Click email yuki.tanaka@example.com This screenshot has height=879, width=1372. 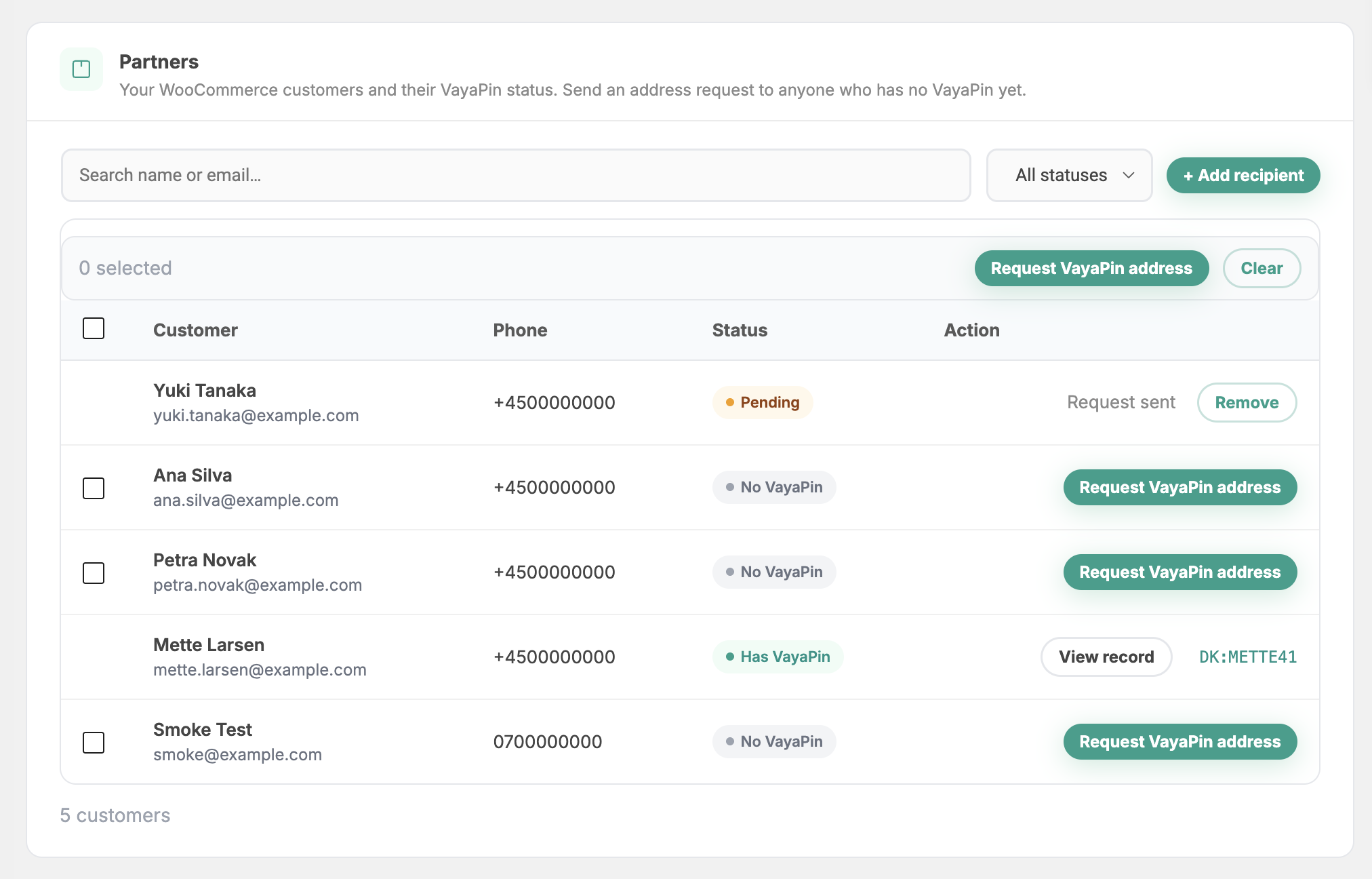click(x=256, y=416)
